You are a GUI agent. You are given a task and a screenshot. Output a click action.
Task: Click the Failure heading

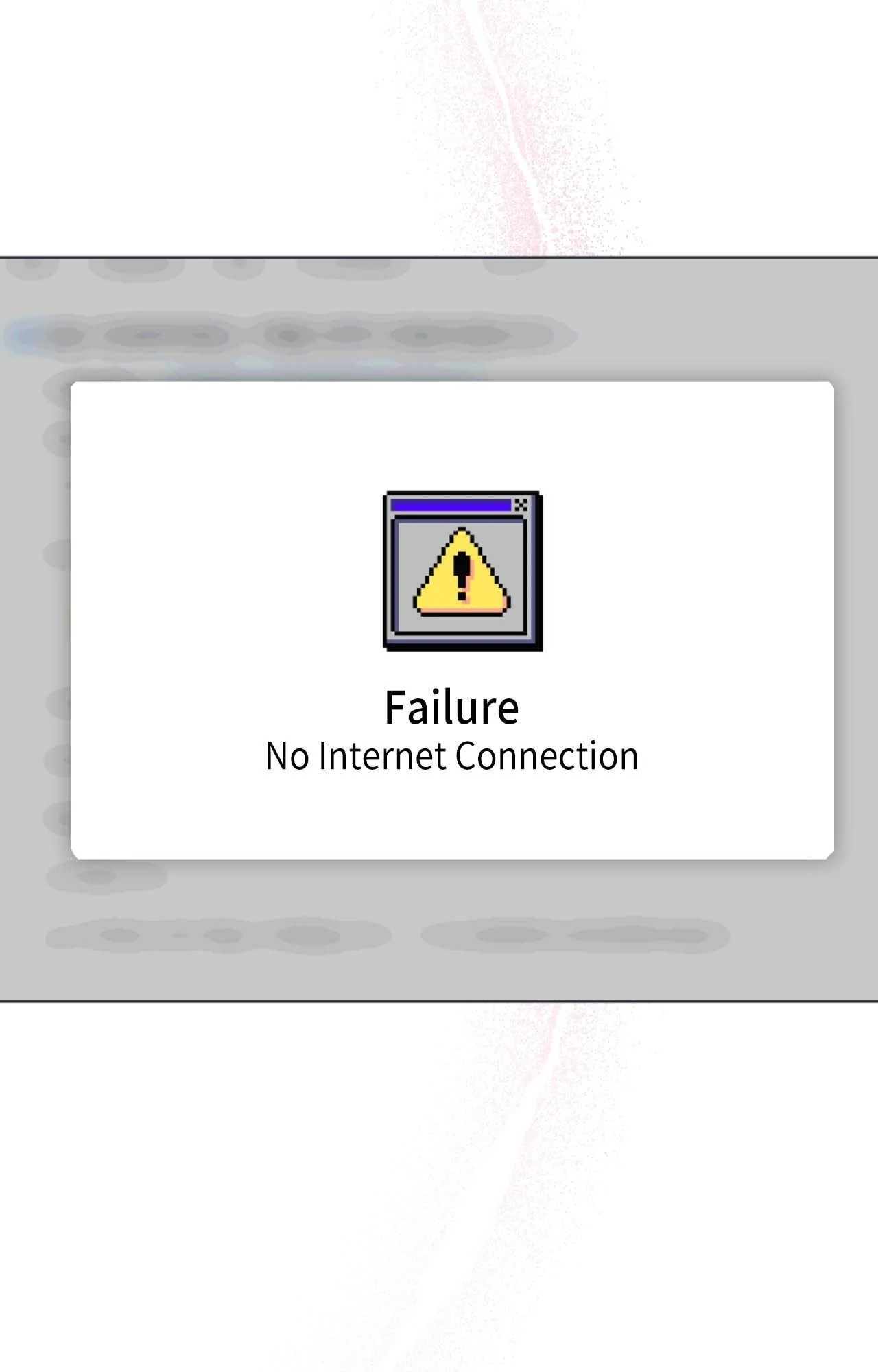[451, 707]
